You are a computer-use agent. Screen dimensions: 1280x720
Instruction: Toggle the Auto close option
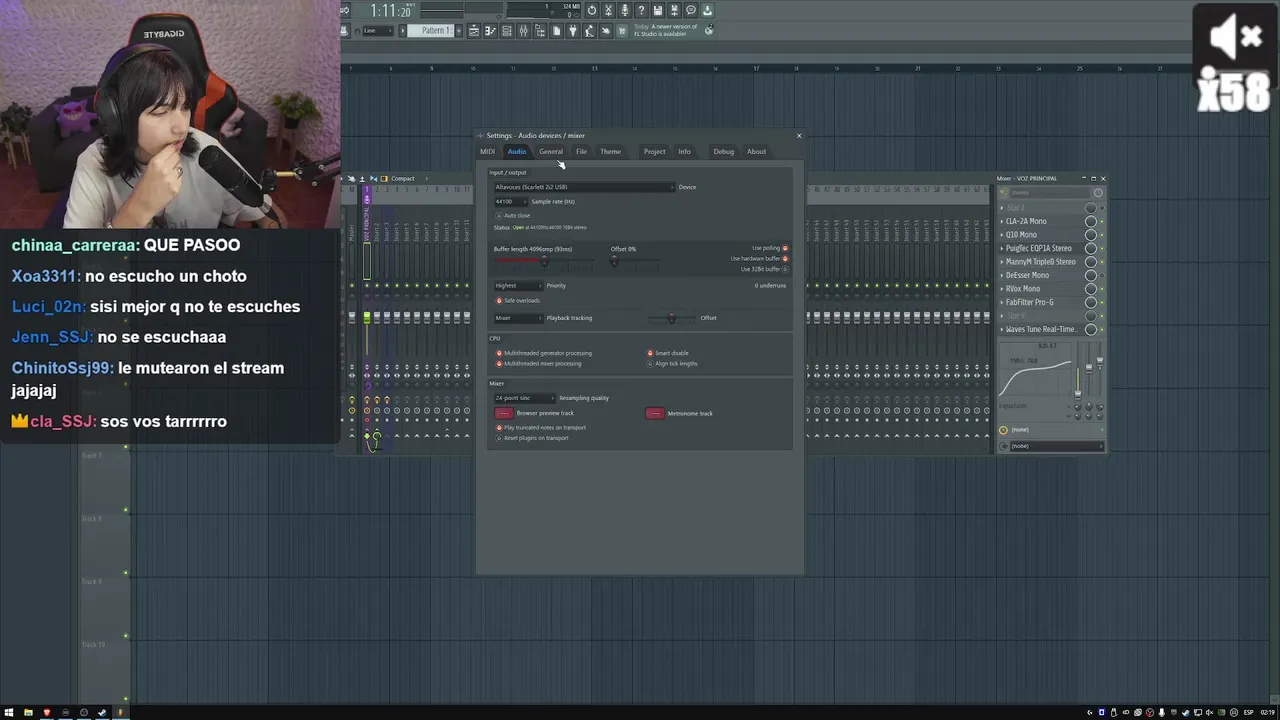click(x=499, y=216)
